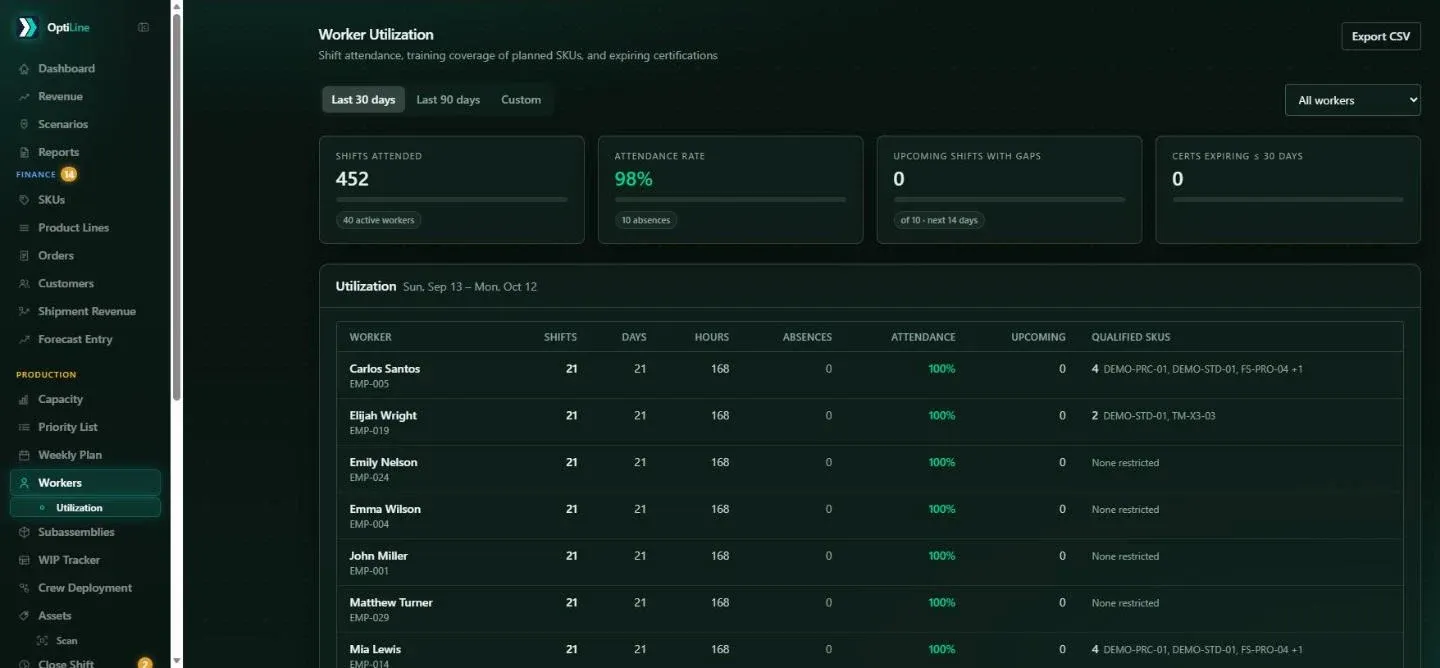This screenshot has width=1440, height=668.
Task: Click the sidebar vertical scrollbar
Action: point(177,205)
